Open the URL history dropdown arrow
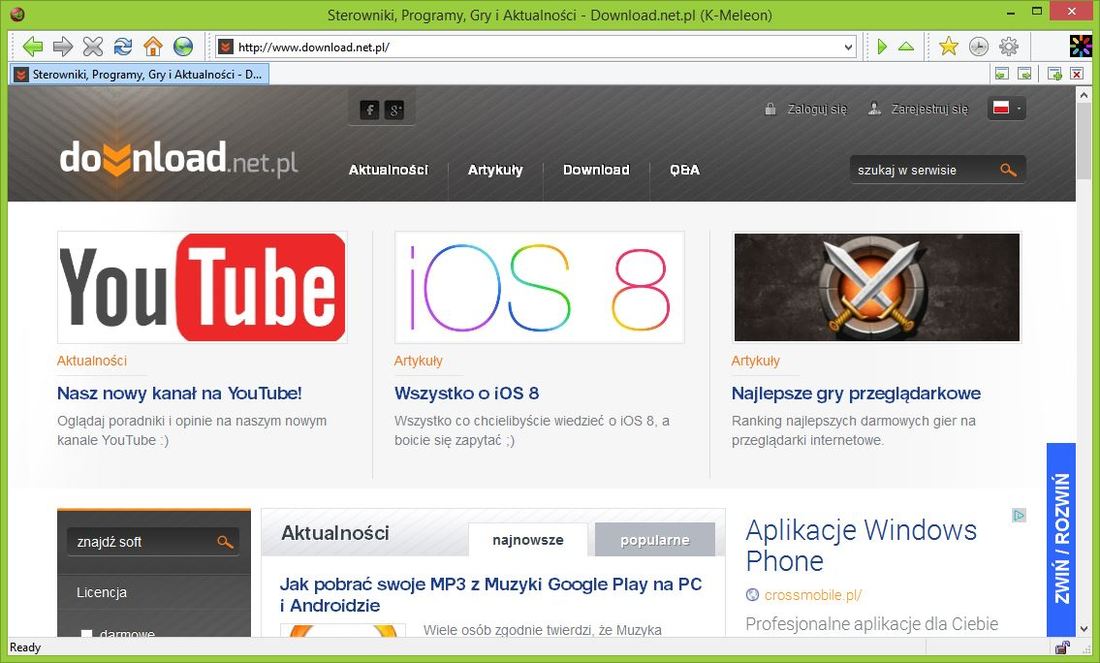The width and height of the screenshot is (1100, 663). tap(849, 47)
